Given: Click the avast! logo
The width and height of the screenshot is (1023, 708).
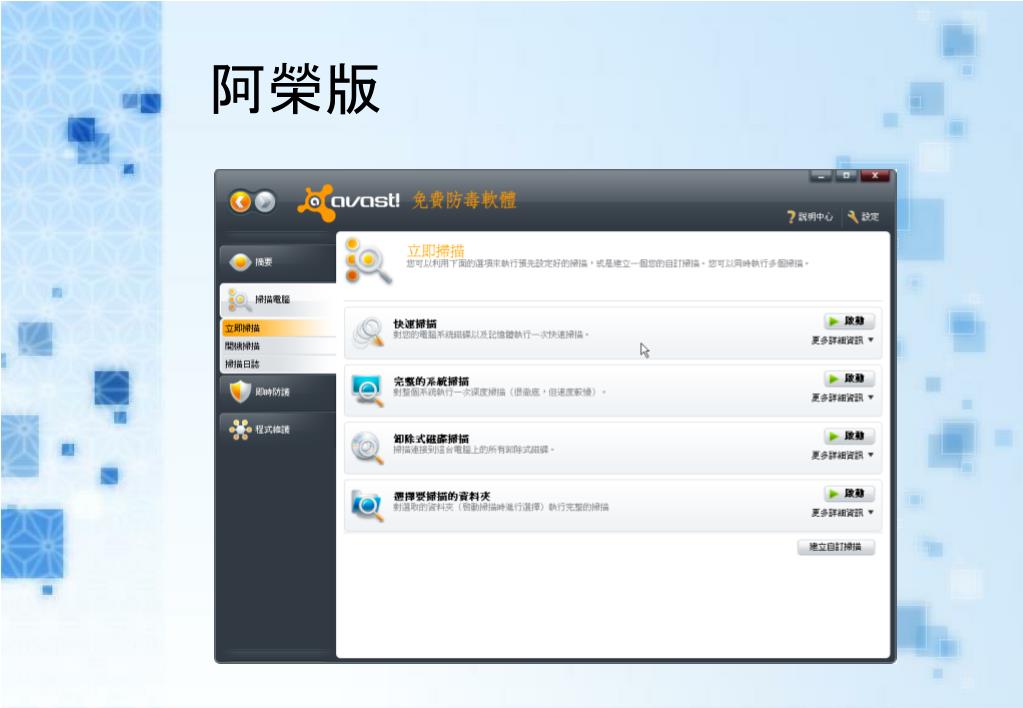Looking at the screenshot, I should tap(348, 202).
